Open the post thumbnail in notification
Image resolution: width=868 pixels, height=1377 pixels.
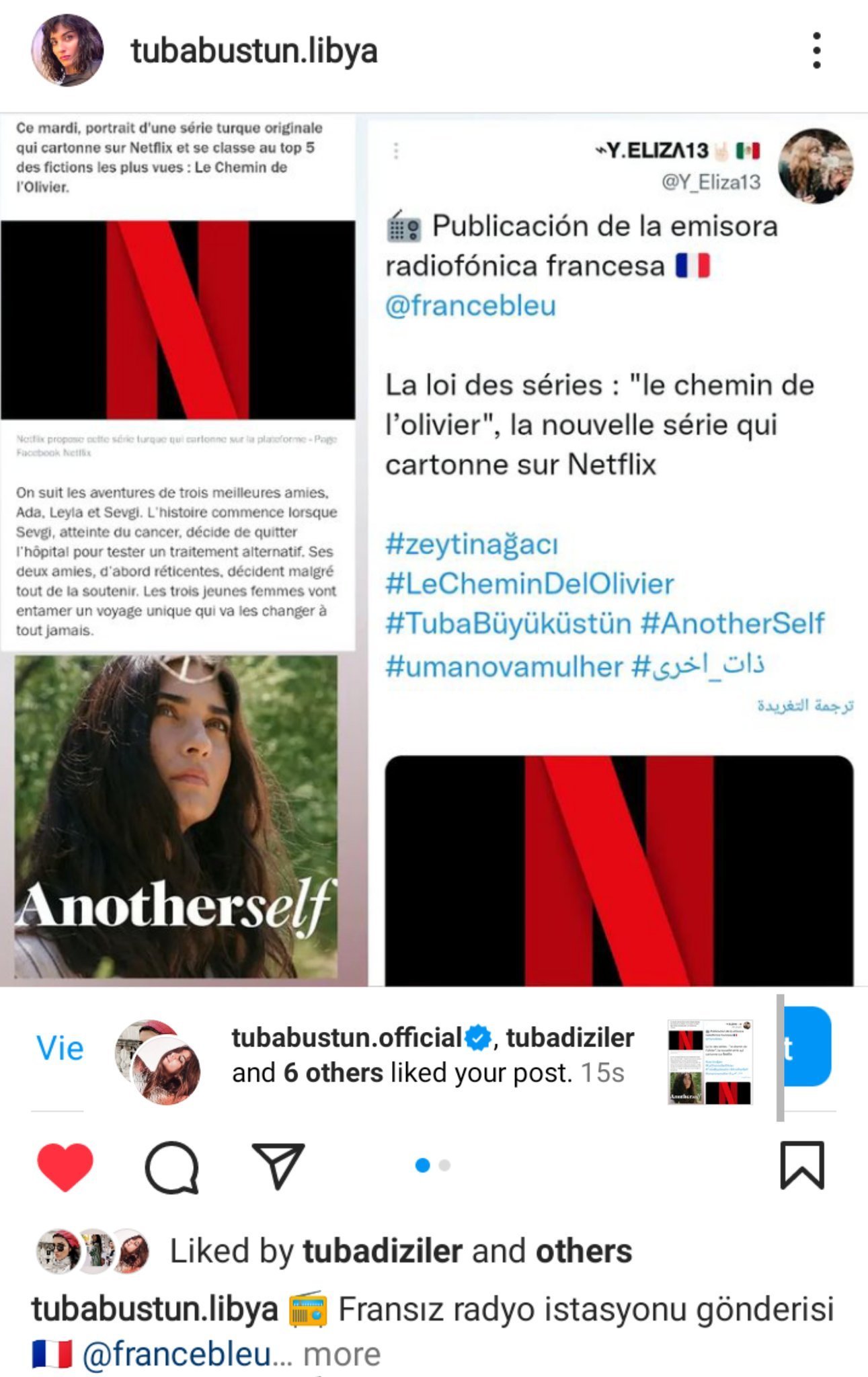tap(710, 1062)
